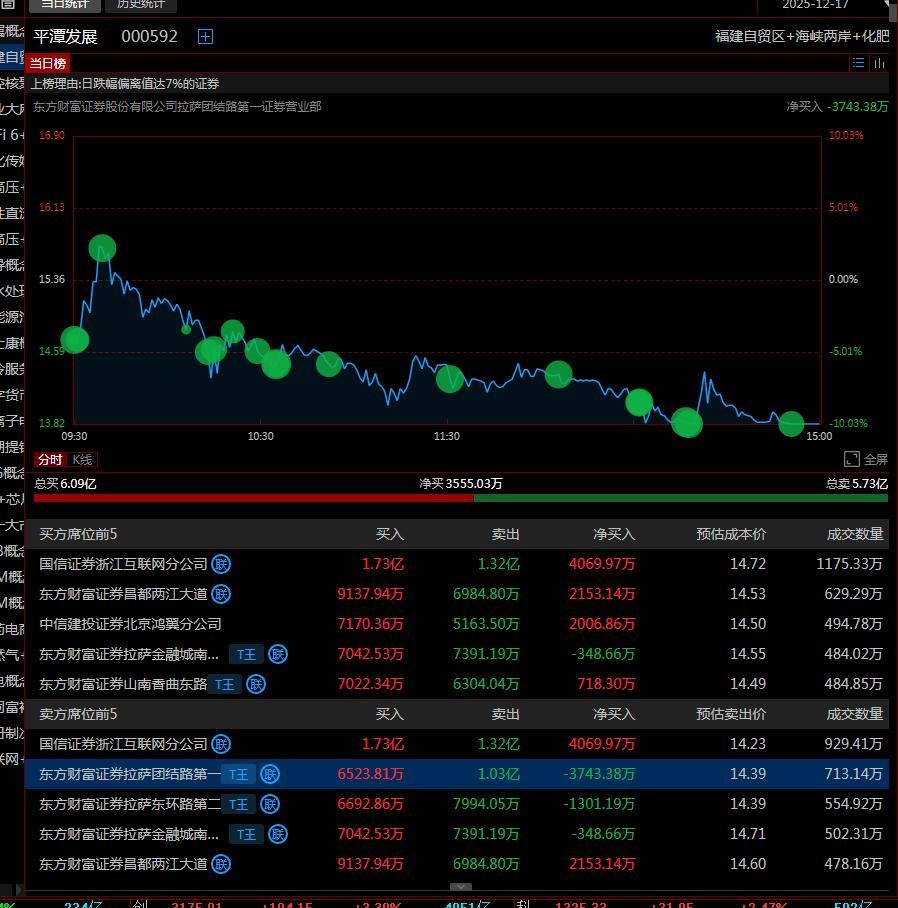Click 总卖 5.73亿 label
The width and height of the screenshot is (898, 908).
pos(857,484)
